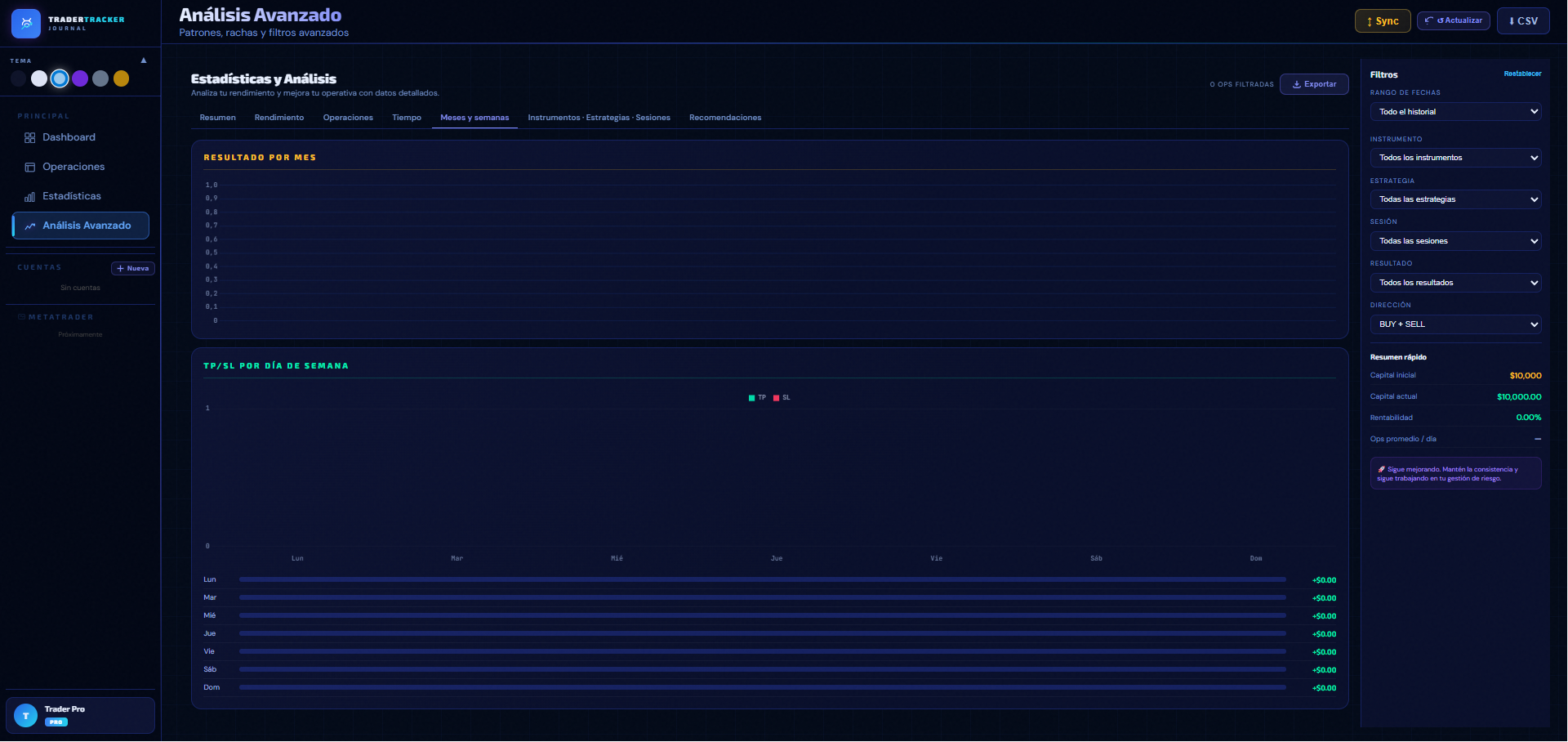Open the Estrategia dropdown
Viewport: 1568px width, 742px height.
pos(1455,199)
